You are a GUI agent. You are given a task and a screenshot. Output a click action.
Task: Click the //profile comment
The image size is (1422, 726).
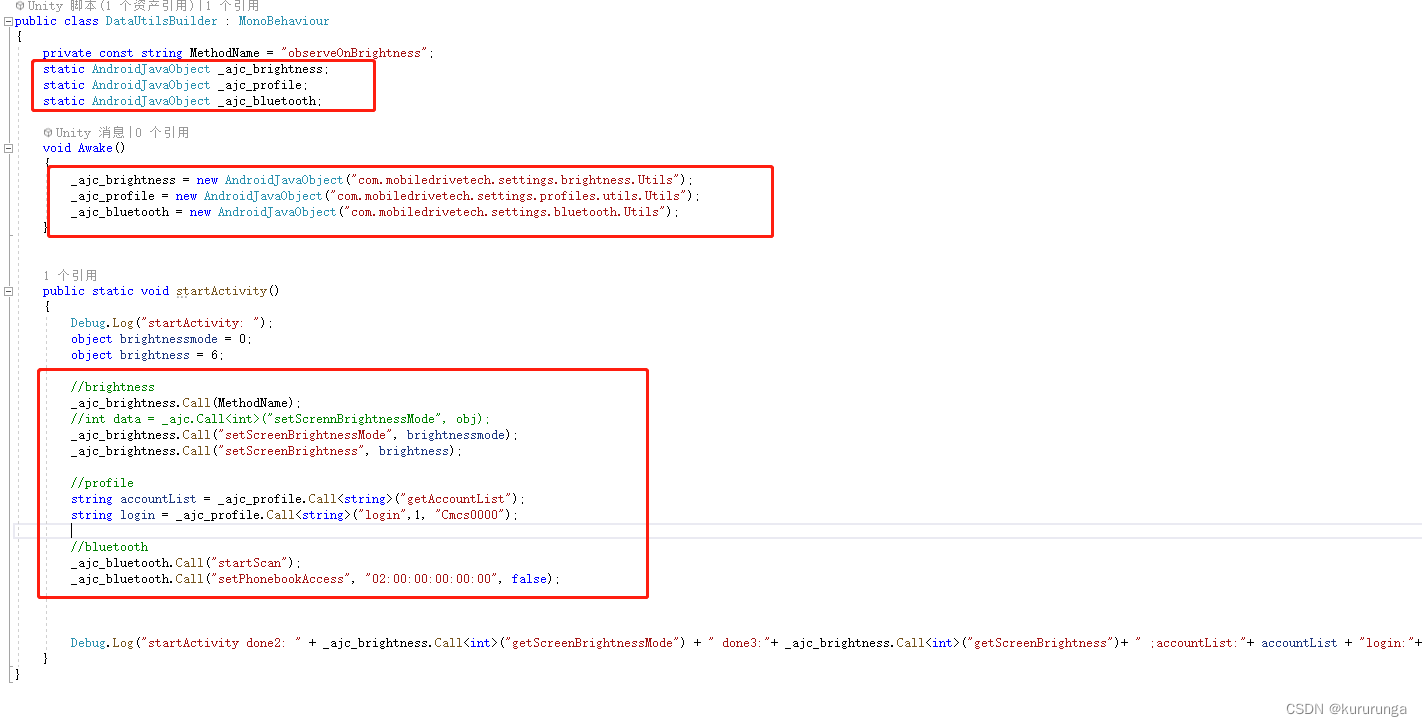coord(102,483)
